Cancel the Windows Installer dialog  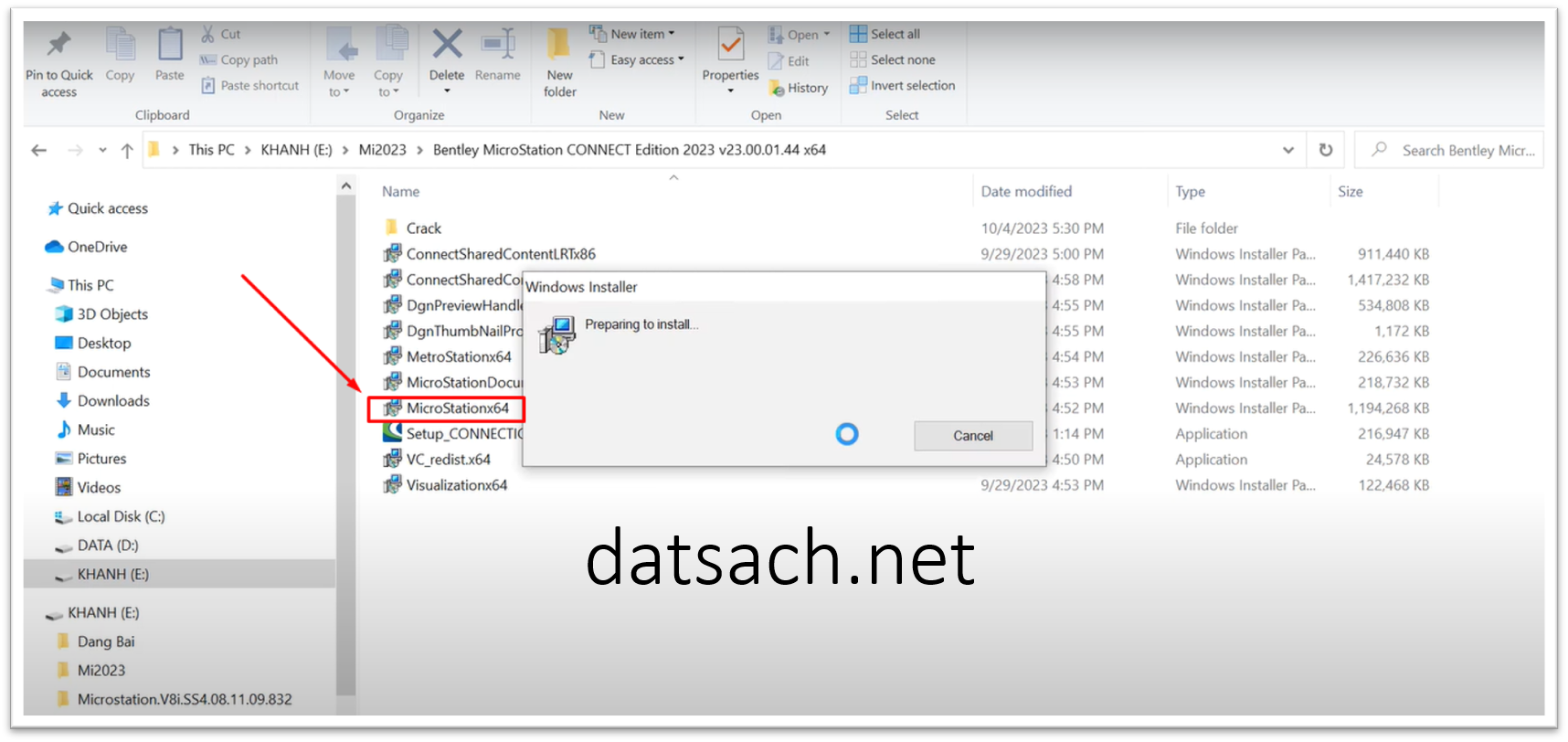pyautogui.click(x=973, y=436)
